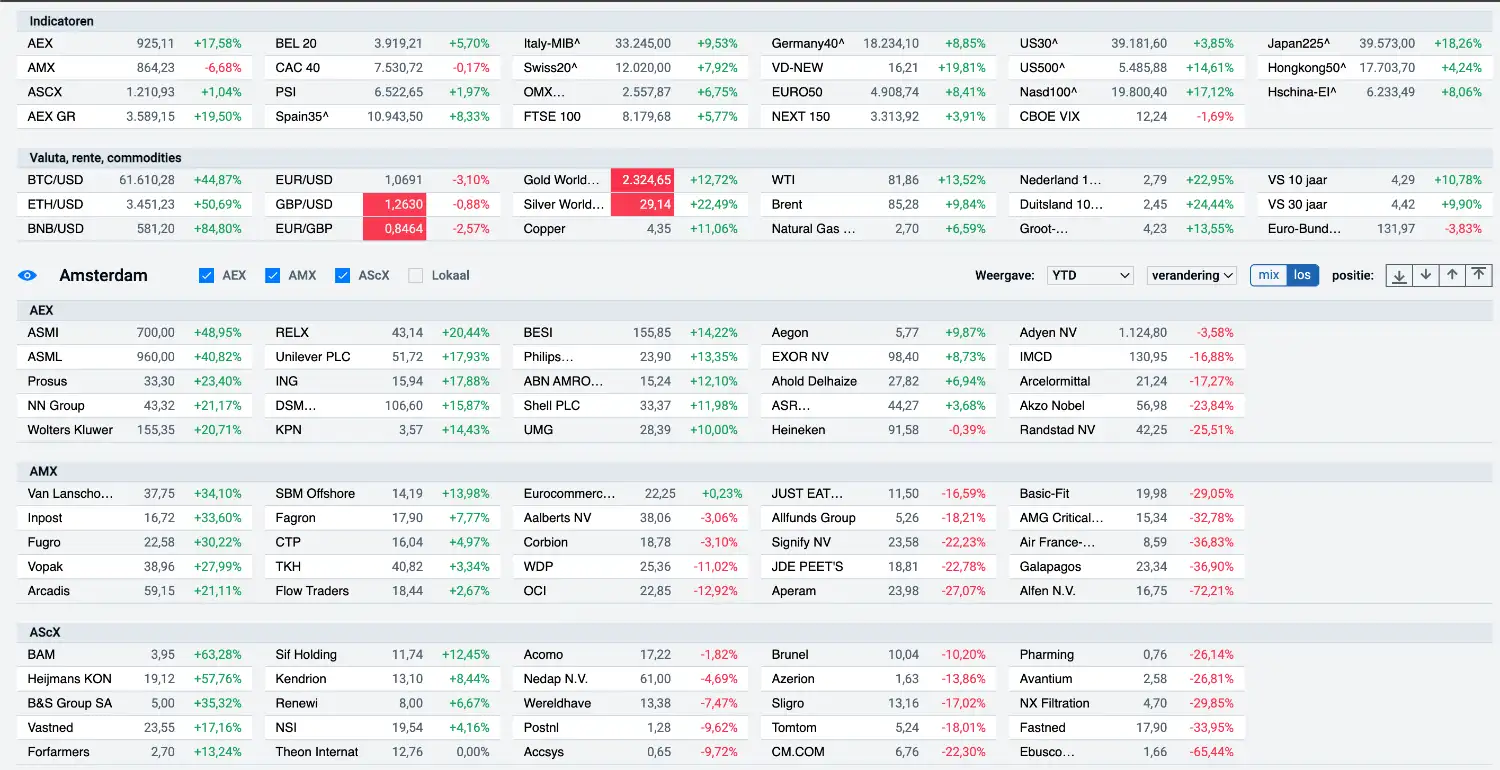This screenshot has height=770, width=1500.
Task: Select Adyen NV in the AEX list
Action: coord(1048,333)
